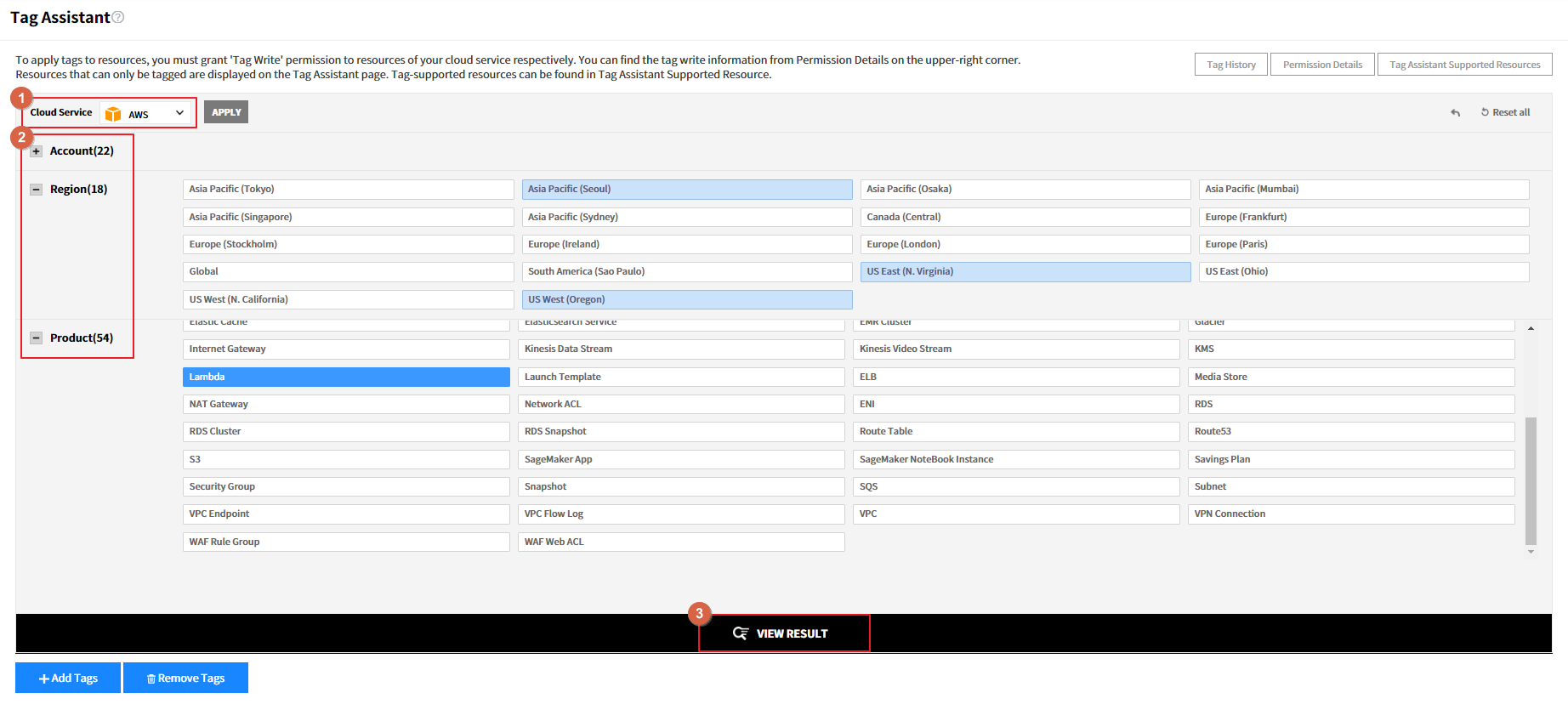Collapse the Product(54) section
The image size is (1568, 704).
point(36,338)
